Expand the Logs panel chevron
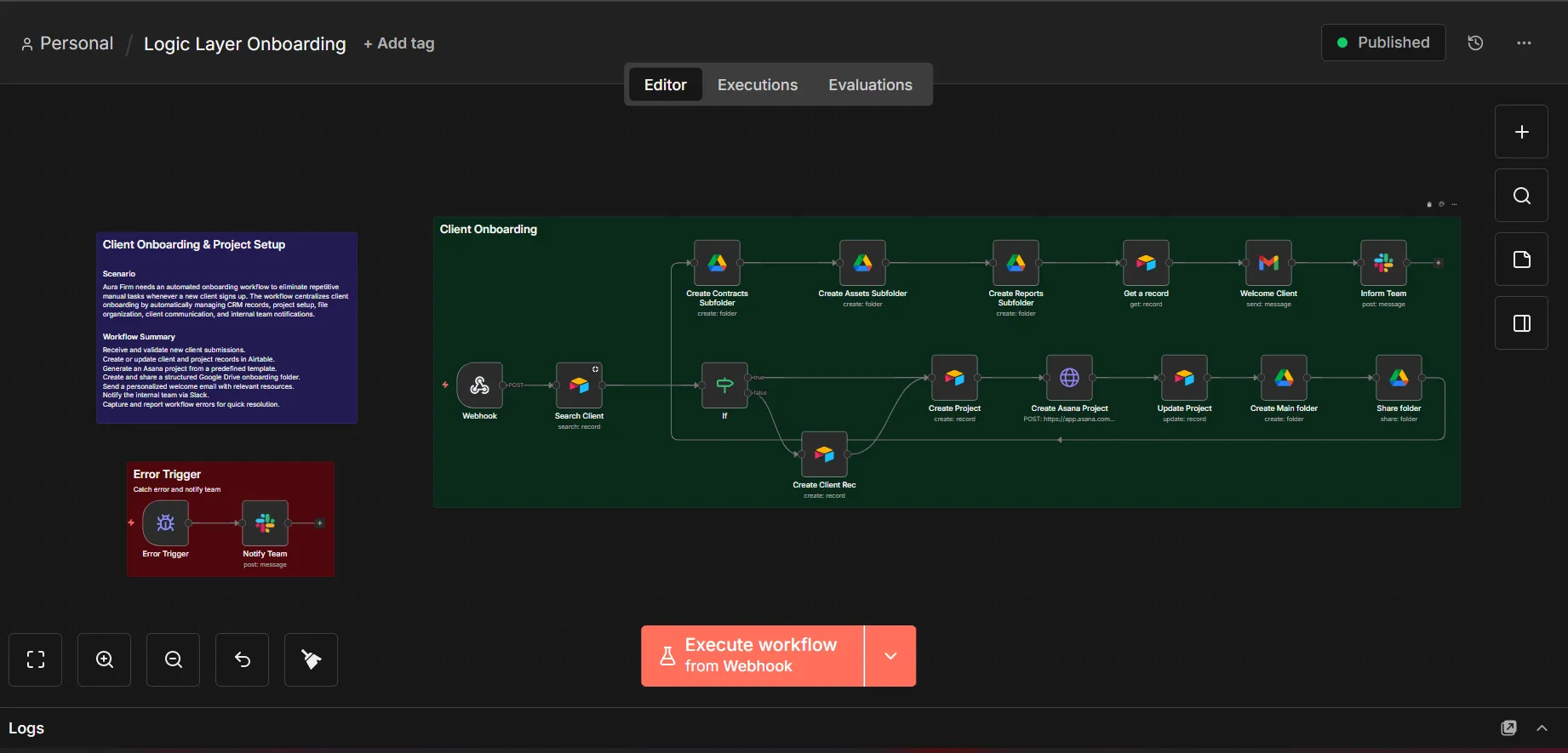This screenshot has height=753, width=1568. click(1542, 728)
